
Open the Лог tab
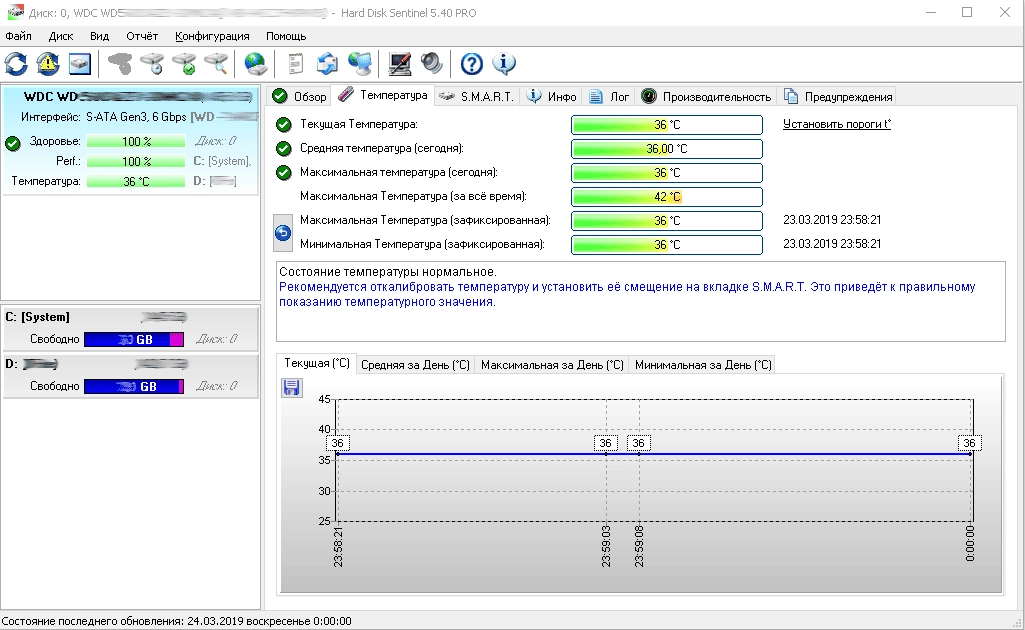click(609, 96)
